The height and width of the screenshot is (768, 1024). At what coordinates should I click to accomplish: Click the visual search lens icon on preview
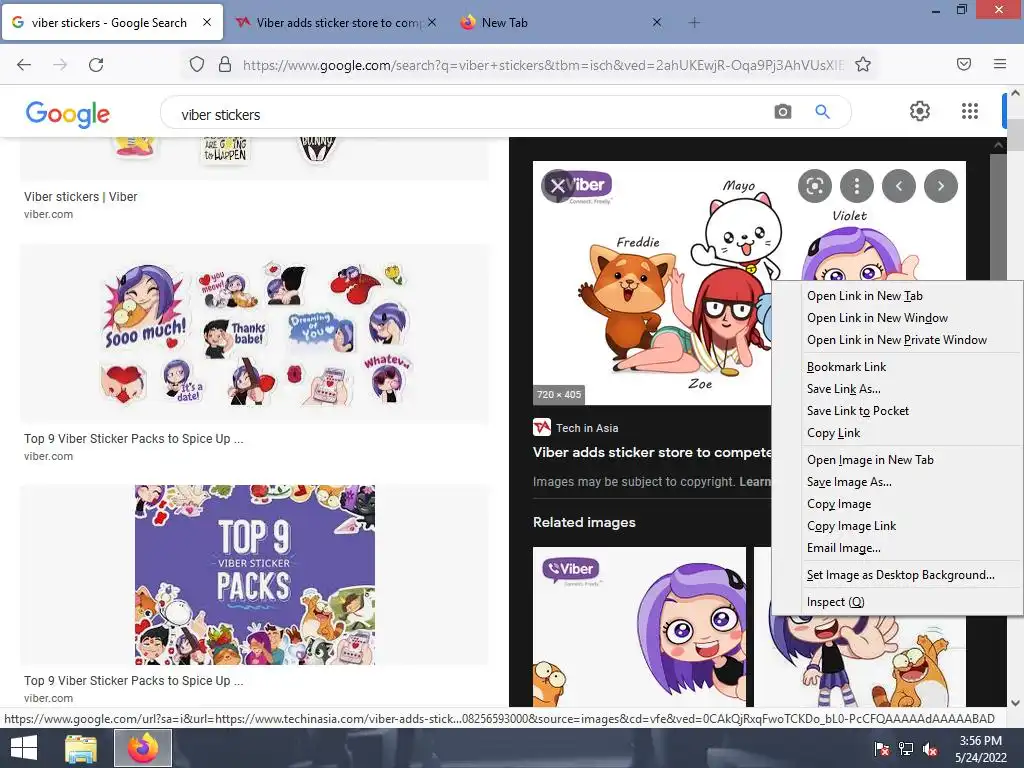click(x=814, y=186)
